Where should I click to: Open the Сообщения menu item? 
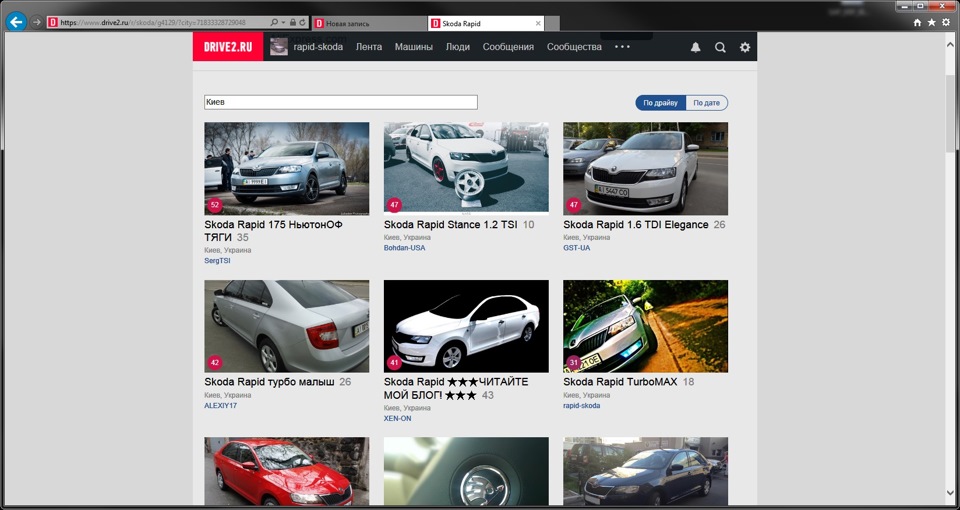(508, 47)
